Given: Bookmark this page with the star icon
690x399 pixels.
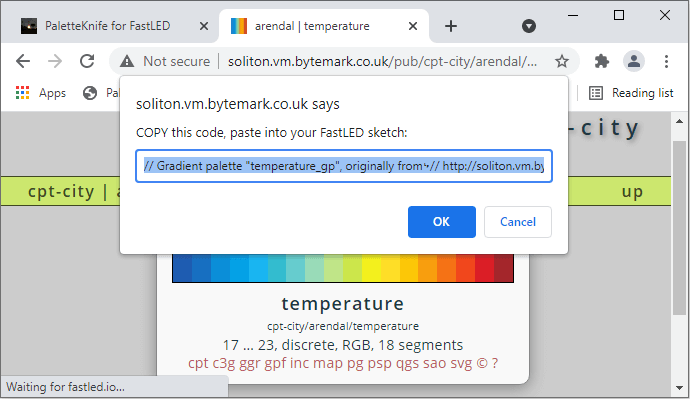Looking at the screenshot, I should coord(562,61).
